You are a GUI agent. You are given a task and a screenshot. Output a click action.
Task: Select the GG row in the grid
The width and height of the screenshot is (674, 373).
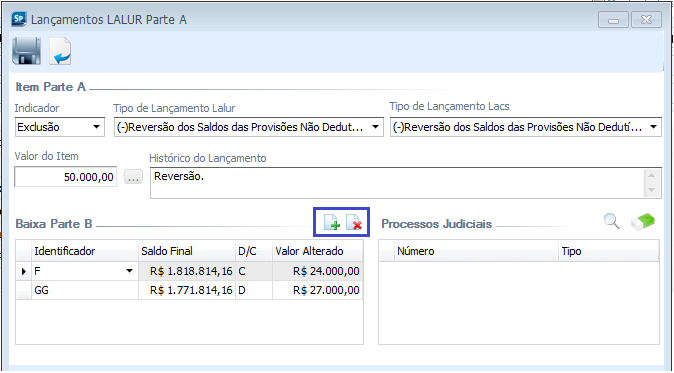click(x=189, y=290)
